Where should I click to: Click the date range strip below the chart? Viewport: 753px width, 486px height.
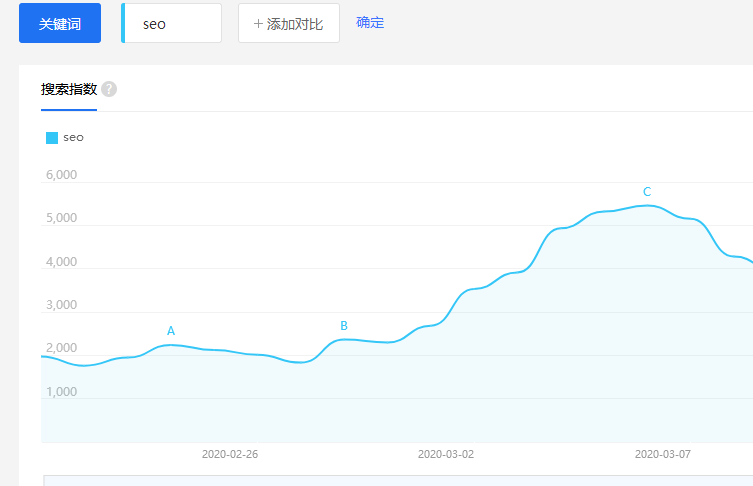[x=398, y=480]
